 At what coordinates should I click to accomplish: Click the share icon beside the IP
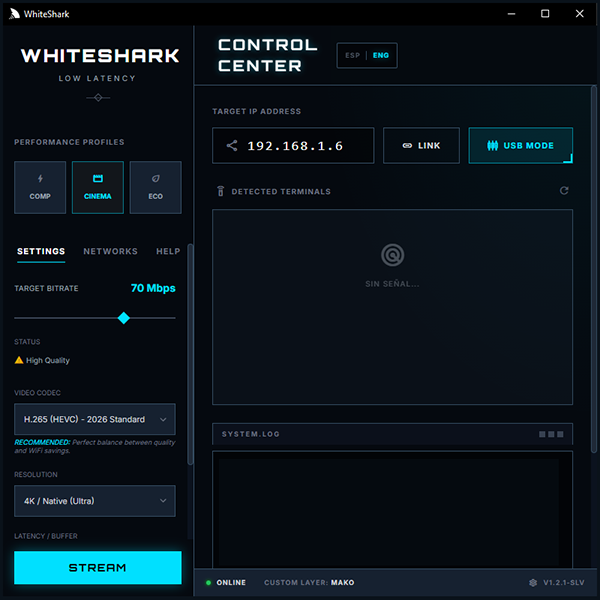(232, 145)
